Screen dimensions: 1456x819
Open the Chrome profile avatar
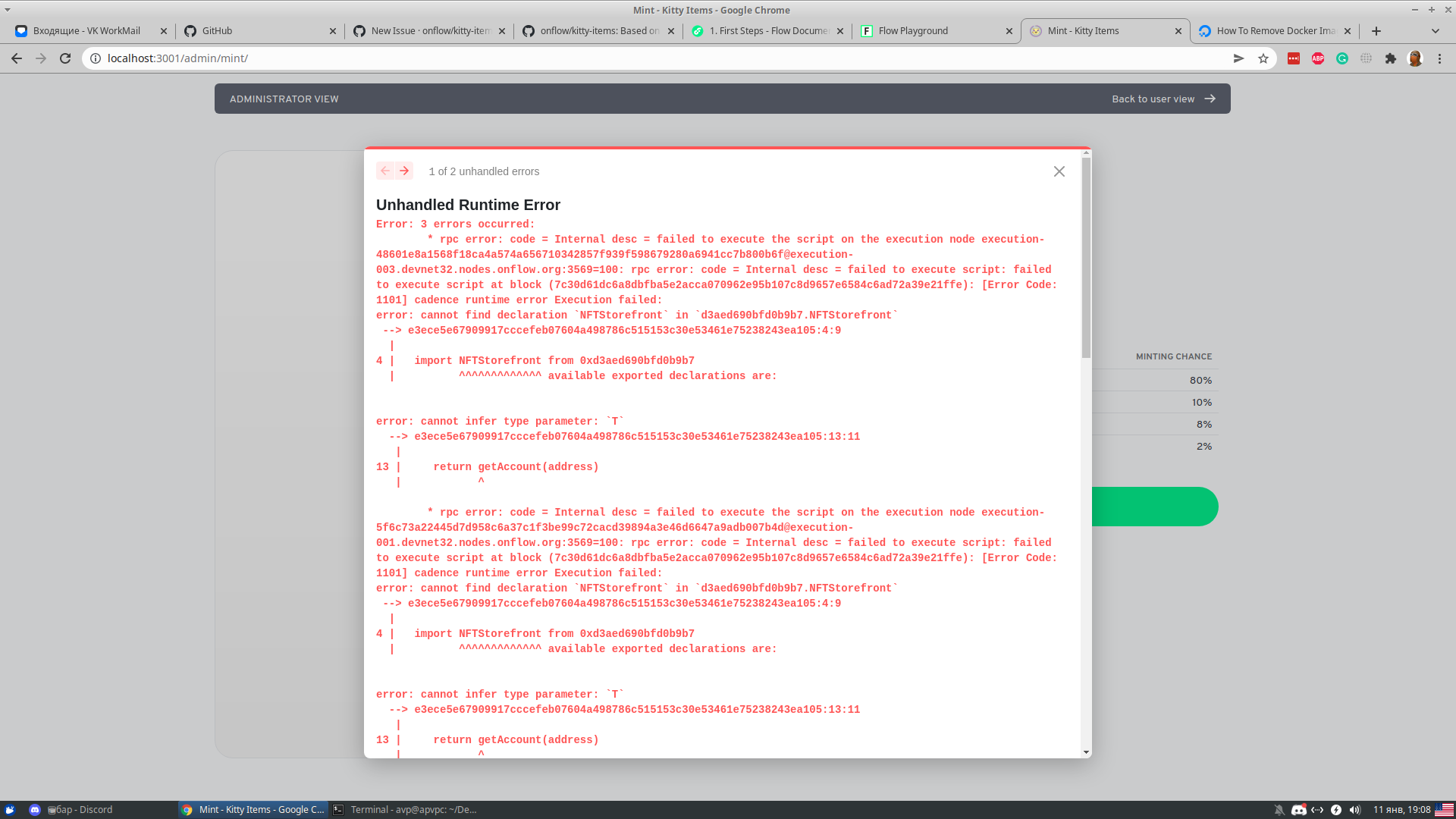(x=1416, y=58)
